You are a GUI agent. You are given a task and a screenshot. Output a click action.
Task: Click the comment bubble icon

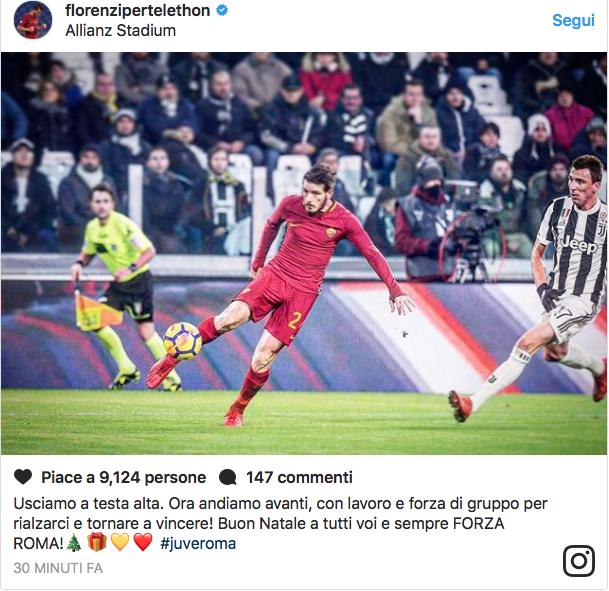(x=228, y=477)
